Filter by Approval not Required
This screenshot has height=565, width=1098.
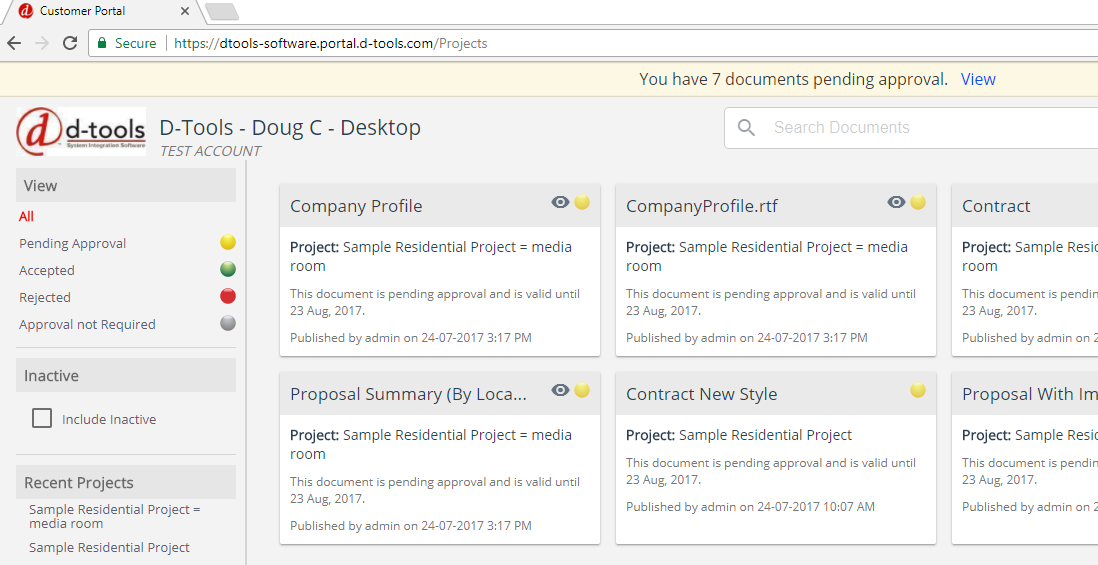[88, 325]
